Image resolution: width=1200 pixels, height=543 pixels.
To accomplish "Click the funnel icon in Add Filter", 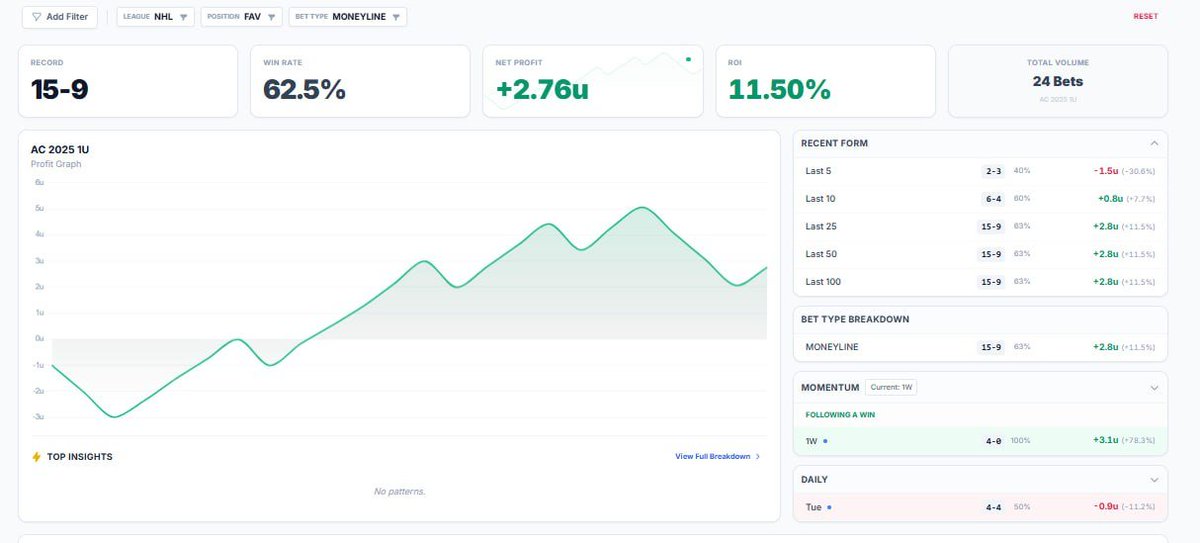I will coord(37,17).
